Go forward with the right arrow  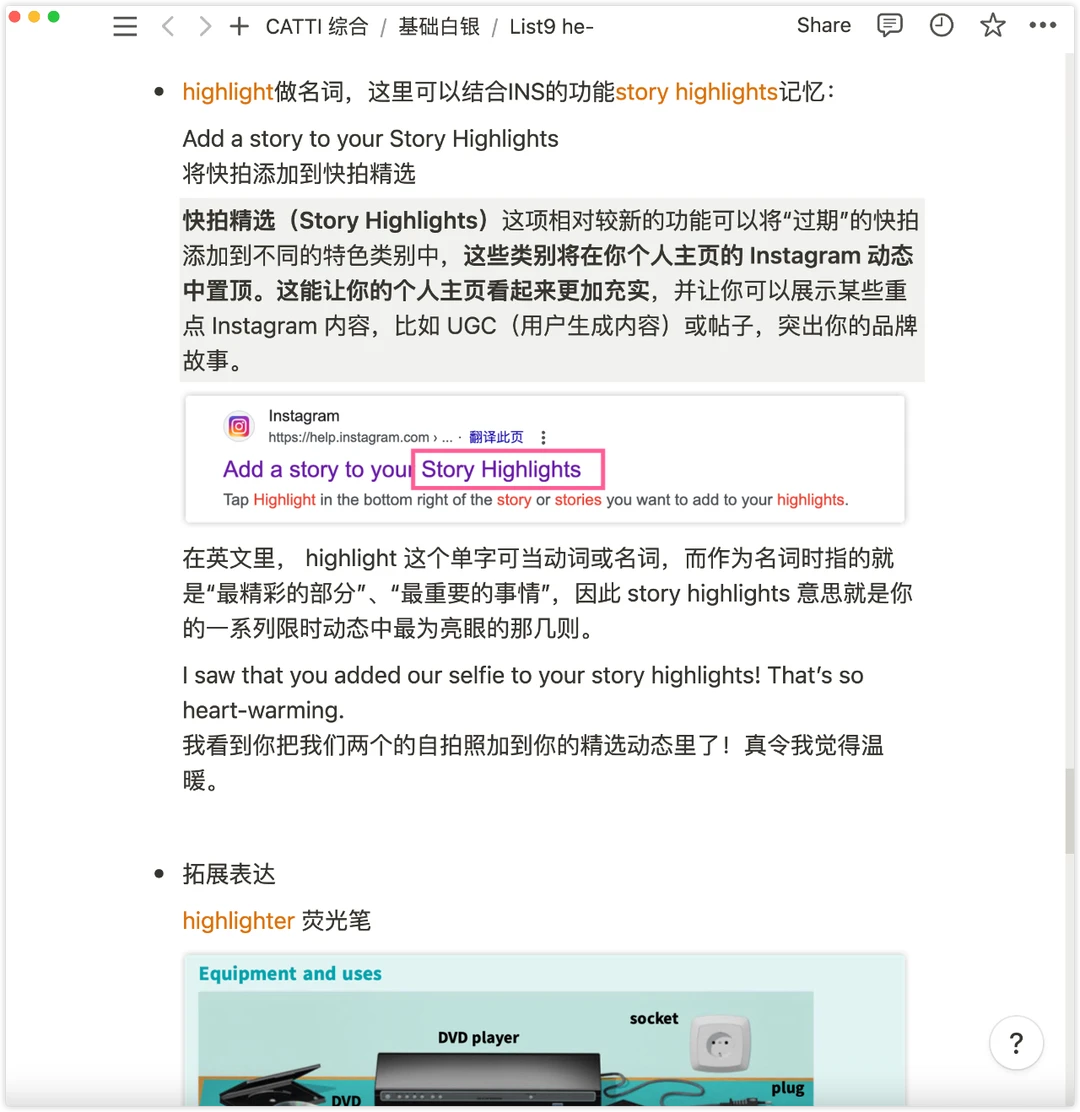coord(204,27)
